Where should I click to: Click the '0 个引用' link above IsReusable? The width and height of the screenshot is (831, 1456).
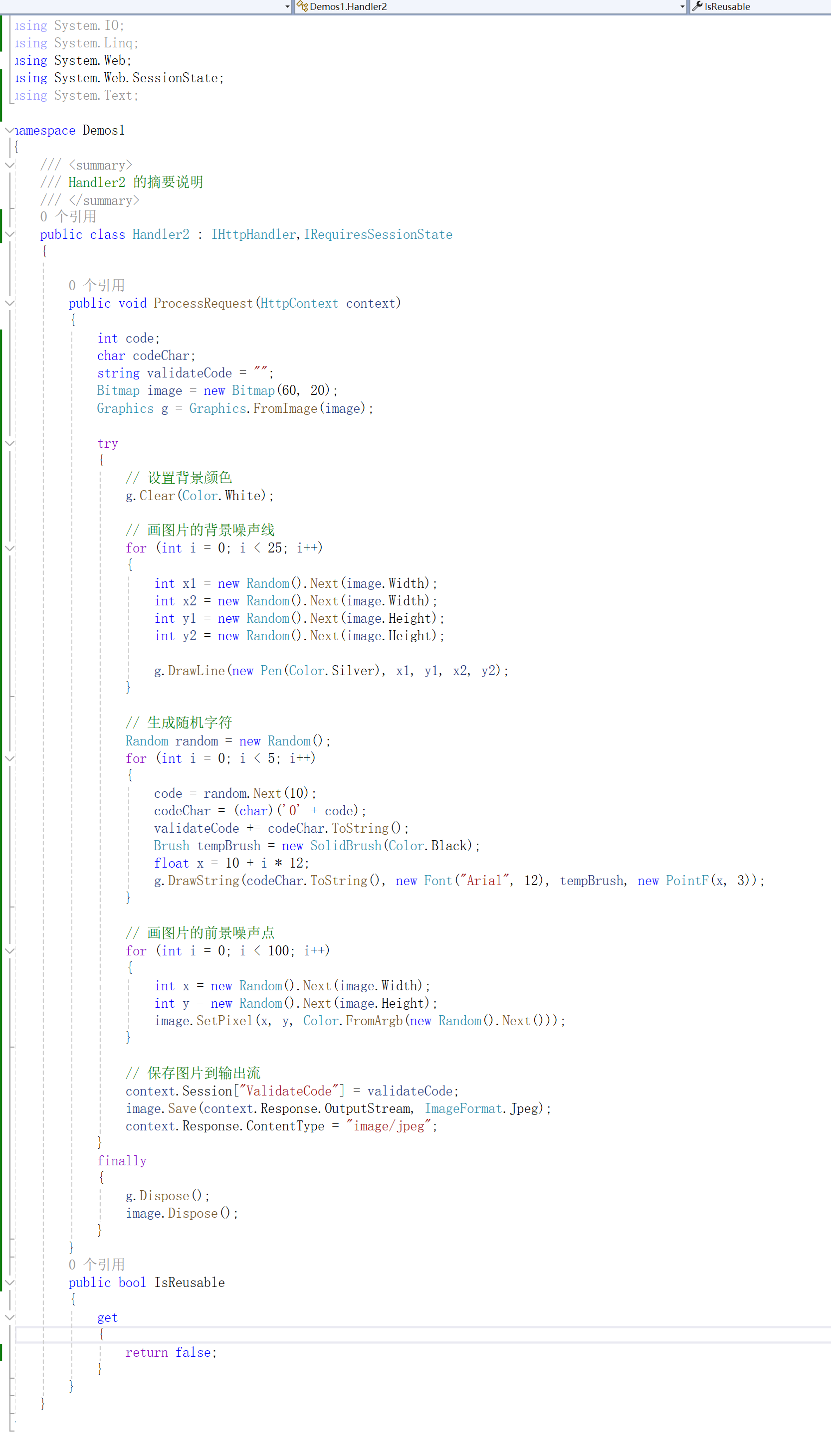(97, 1265)
